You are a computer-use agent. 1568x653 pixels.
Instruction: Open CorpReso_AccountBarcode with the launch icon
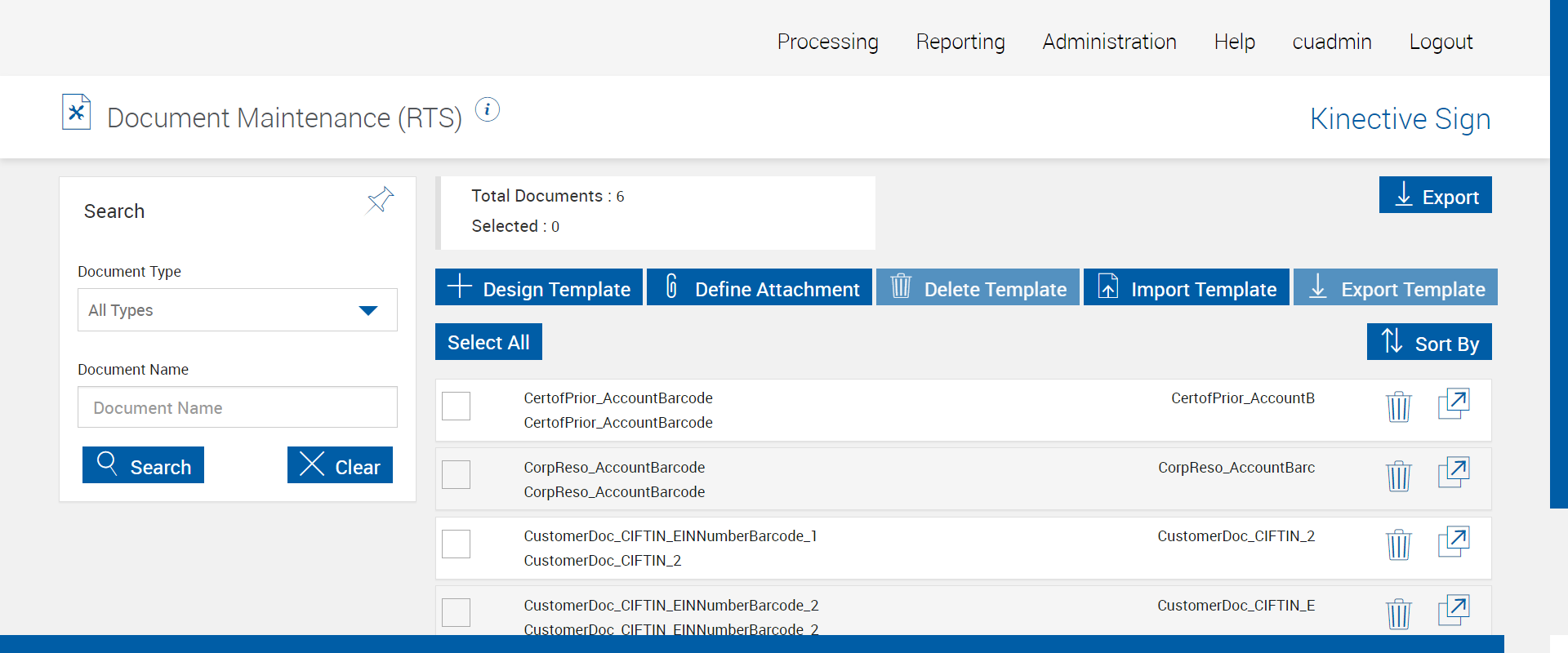[1453, 473]
